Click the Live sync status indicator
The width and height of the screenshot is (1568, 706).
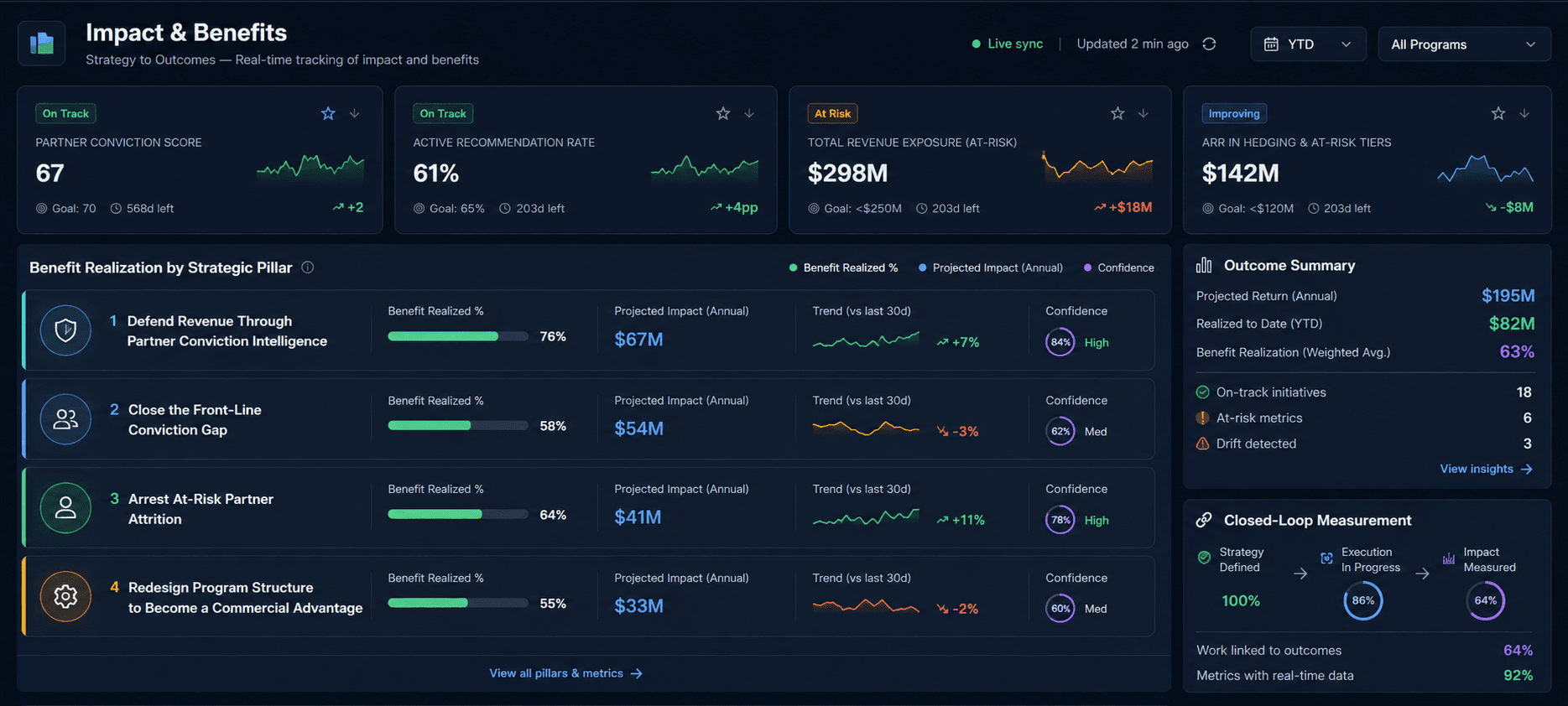(x=1007, y=44)
